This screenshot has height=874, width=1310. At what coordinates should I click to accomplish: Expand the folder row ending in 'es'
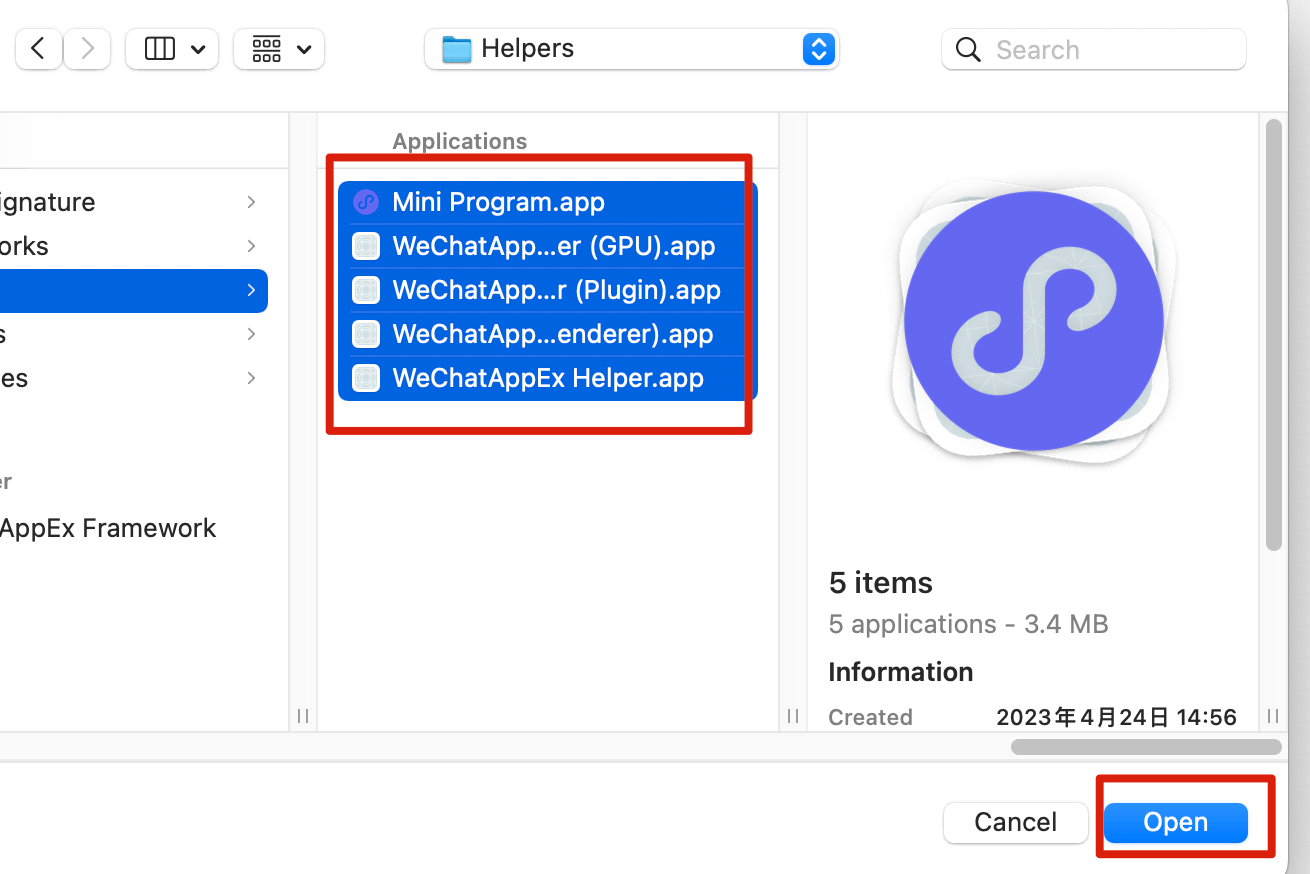251,378
